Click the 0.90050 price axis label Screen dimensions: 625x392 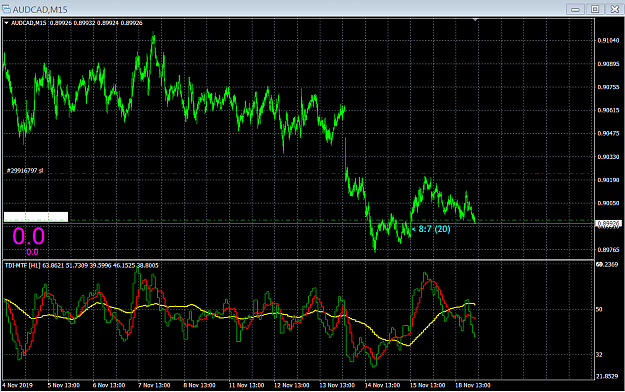point(608,203)
